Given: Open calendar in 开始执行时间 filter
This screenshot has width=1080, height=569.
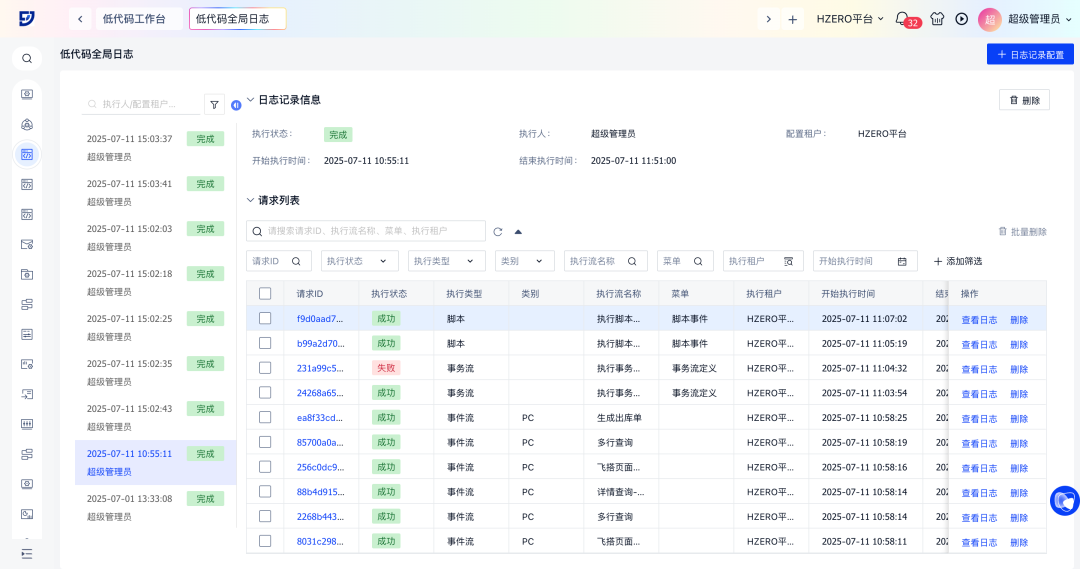Looking at the screenshot, I should click(x=902, y=261).
